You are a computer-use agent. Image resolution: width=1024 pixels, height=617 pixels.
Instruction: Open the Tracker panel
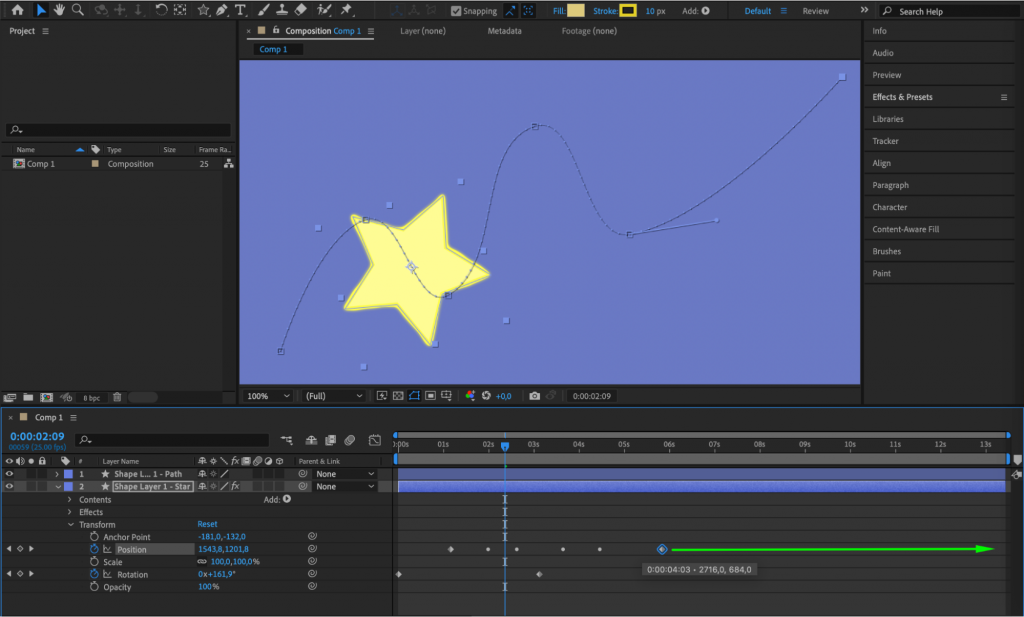tap(885, 141)
